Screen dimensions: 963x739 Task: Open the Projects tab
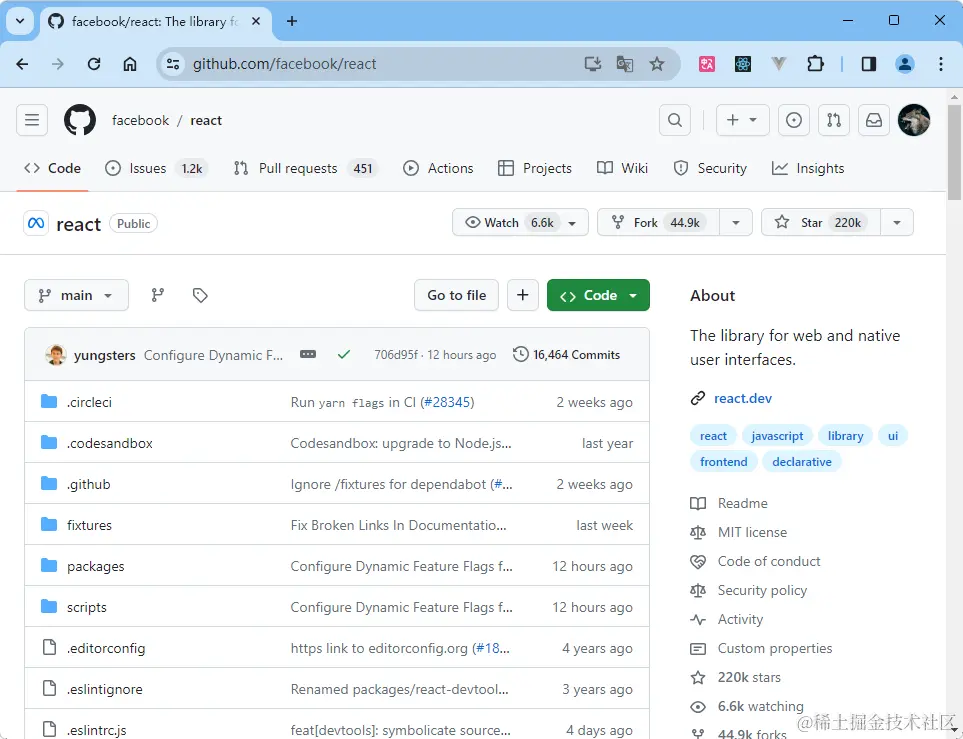(534, 168)
